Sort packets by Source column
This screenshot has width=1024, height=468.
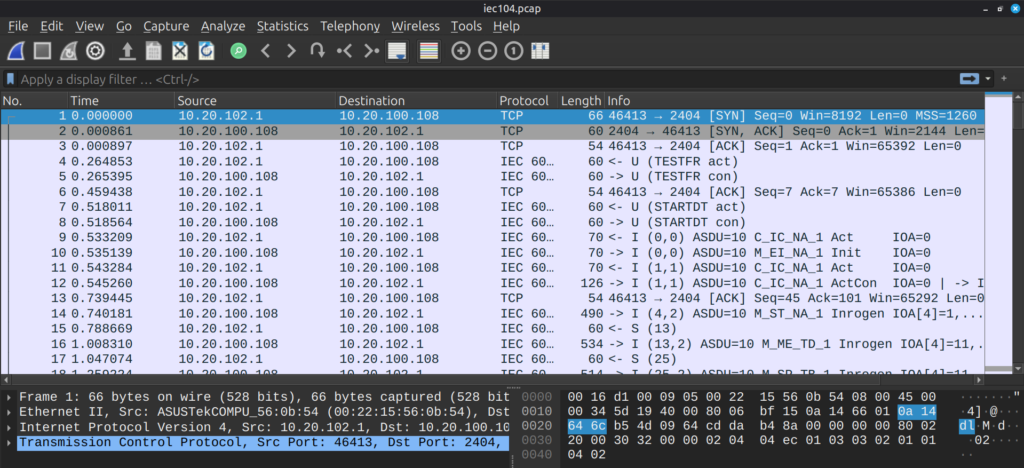click(255, 101)
